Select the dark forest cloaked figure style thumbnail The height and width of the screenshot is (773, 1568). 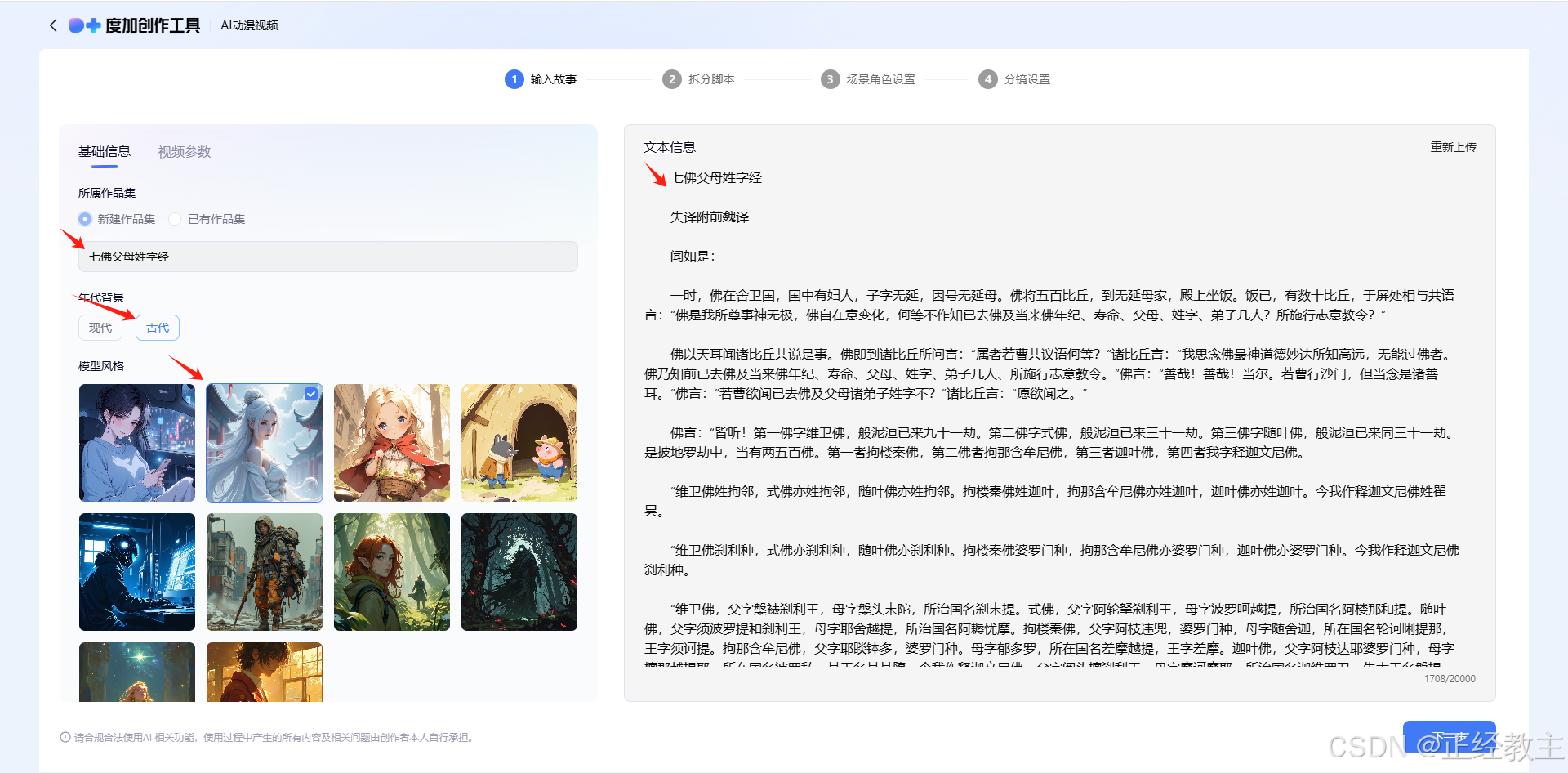[519, 572]
